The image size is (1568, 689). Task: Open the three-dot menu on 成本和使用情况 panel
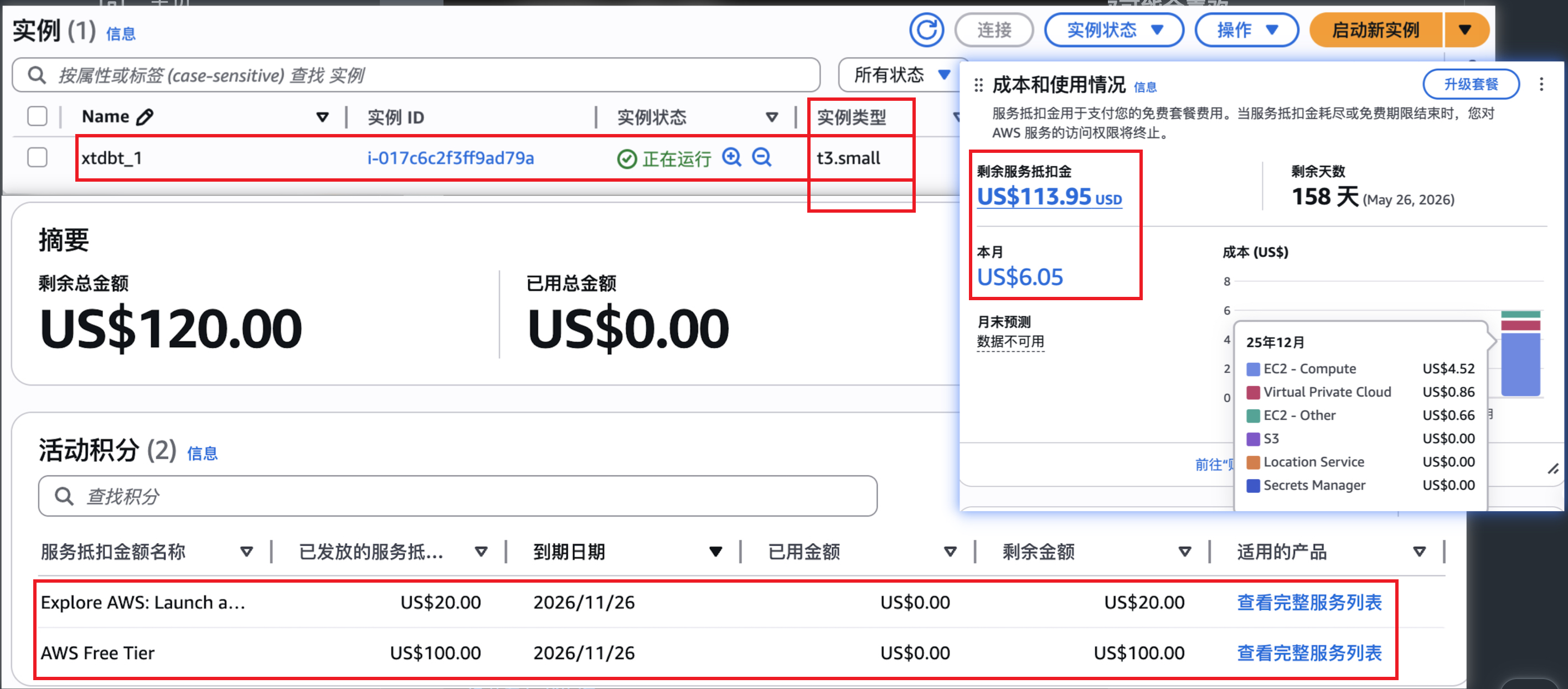point(1542,84)
